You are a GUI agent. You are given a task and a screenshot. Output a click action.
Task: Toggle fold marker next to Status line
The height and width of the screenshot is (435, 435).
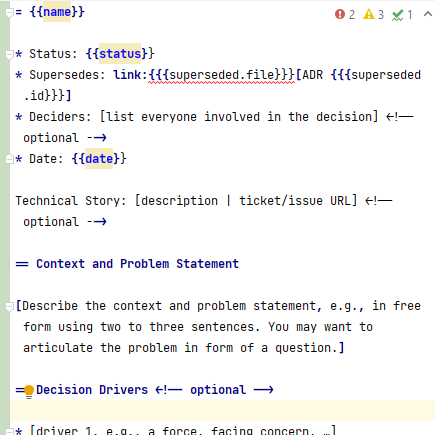pos(9,54)
